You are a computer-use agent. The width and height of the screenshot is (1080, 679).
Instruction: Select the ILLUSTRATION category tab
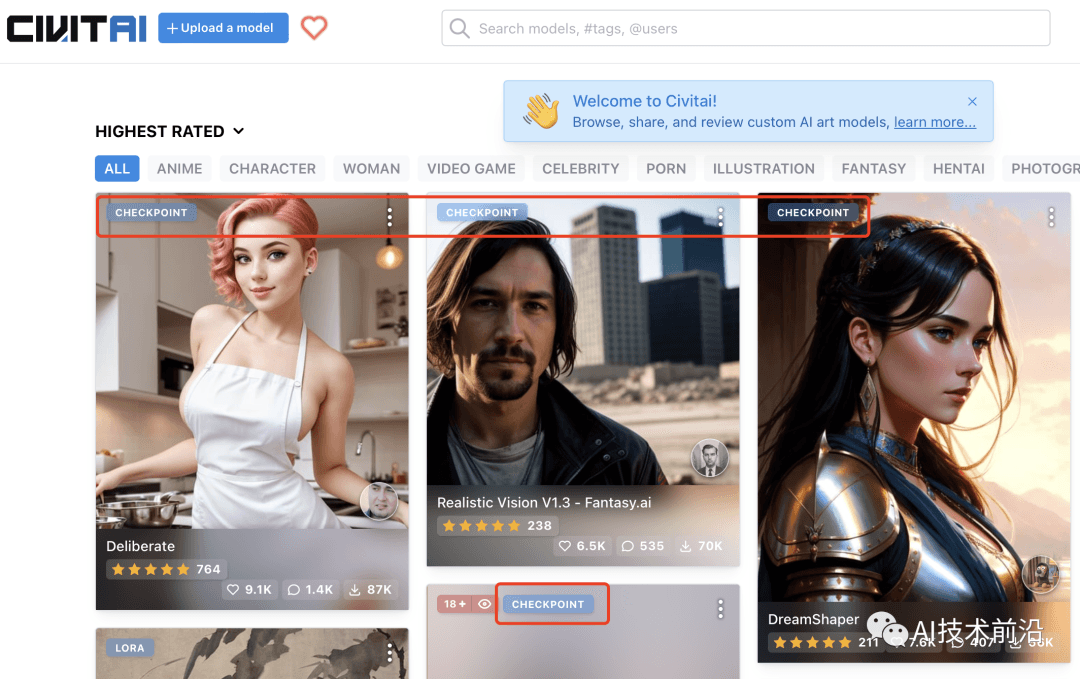coord(763,168)
